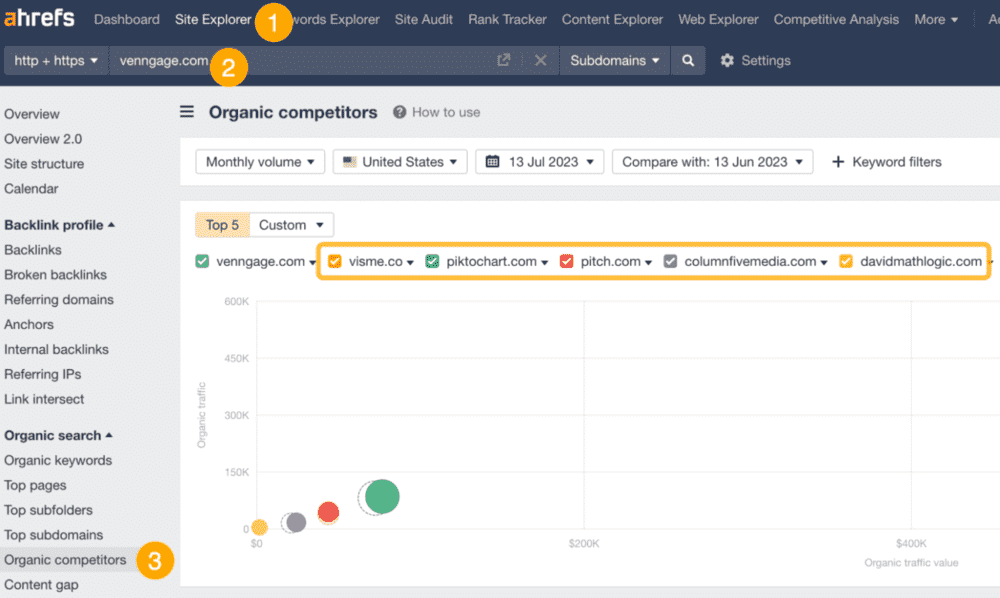Open dropdown arrow next to piktochart.com
This screenshot has width=1000, height=598.
point(545,263)
